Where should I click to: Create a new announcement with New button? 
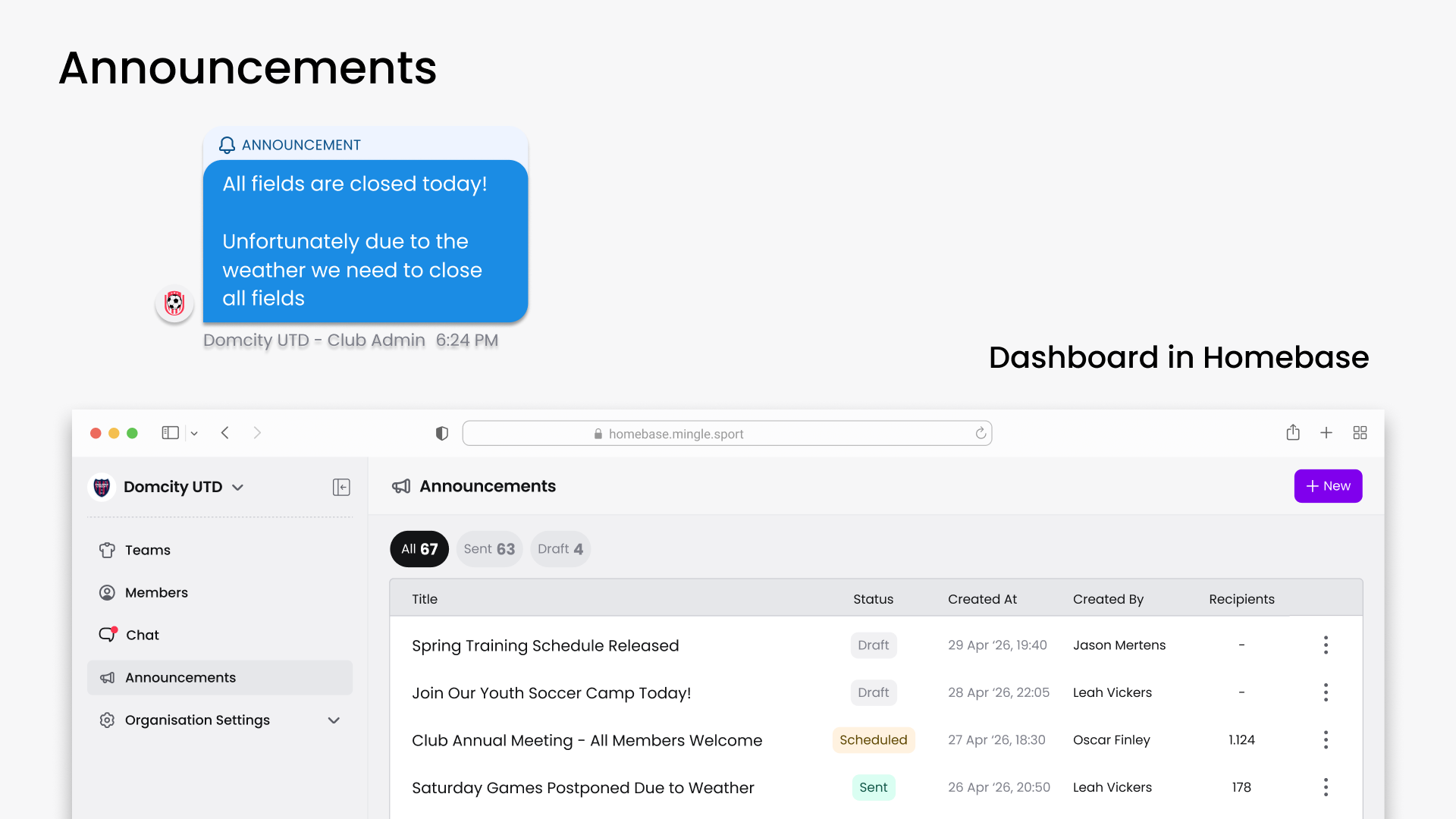pyautogui.click(x=1328, y=486)
